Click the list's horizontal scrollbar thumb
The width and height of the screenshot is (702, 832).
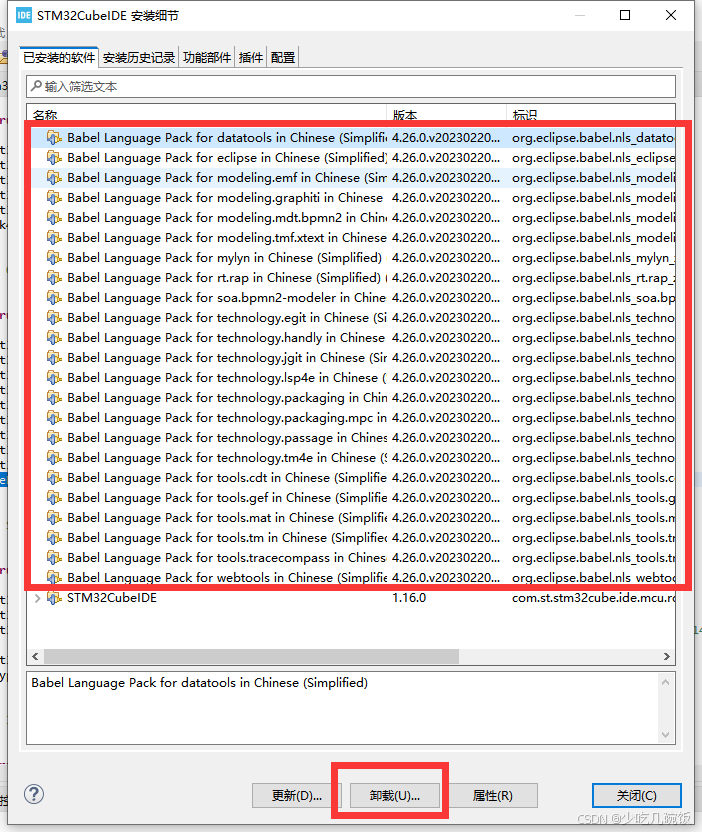point(252,656)
